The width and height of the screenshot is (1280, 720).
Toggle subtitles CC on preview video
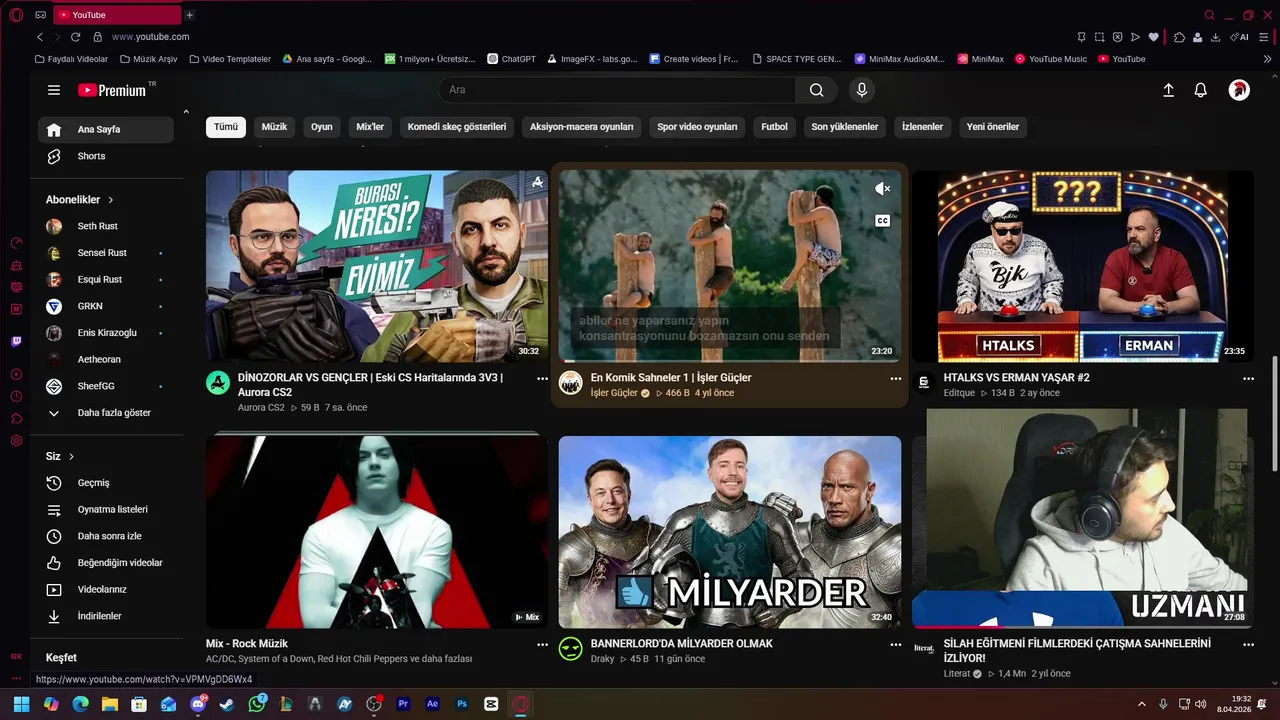pos(882,221)
